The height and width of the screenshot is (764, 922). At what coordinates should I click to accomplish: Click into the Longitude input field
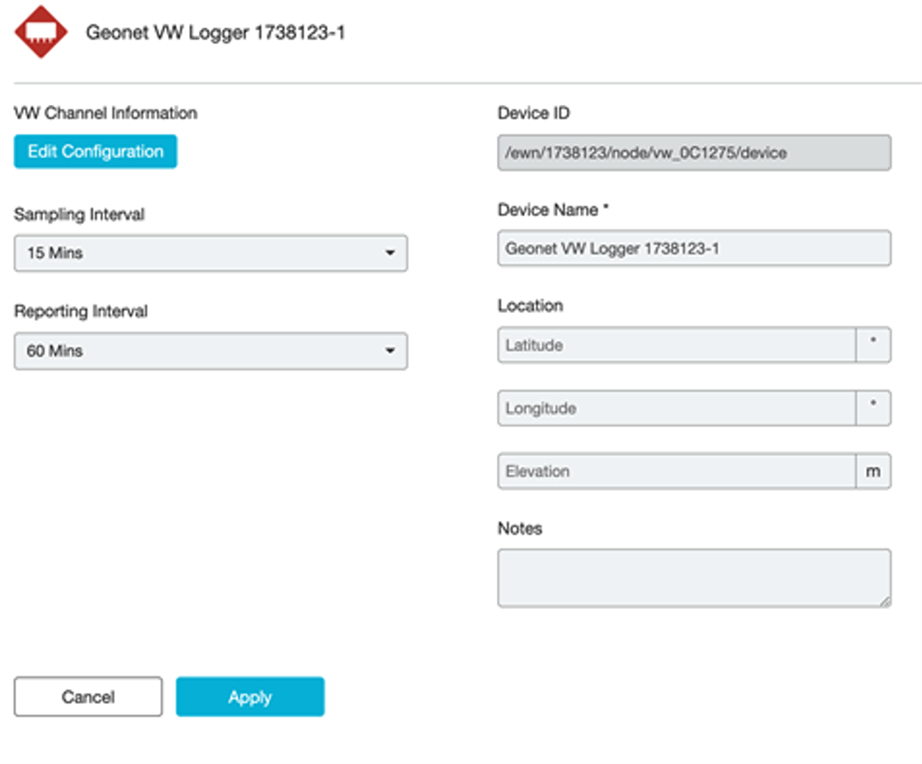(x=676, y=408)
